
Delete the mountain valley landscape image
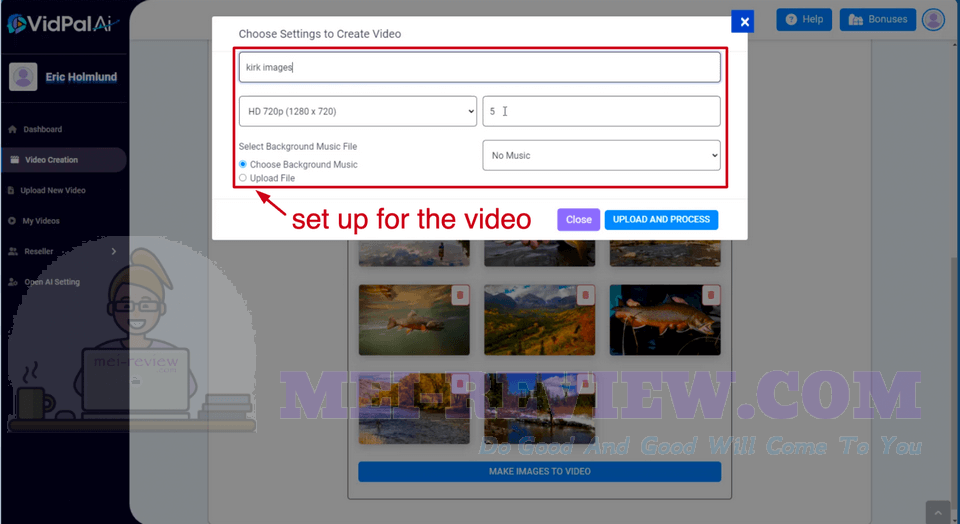[585, 295]
